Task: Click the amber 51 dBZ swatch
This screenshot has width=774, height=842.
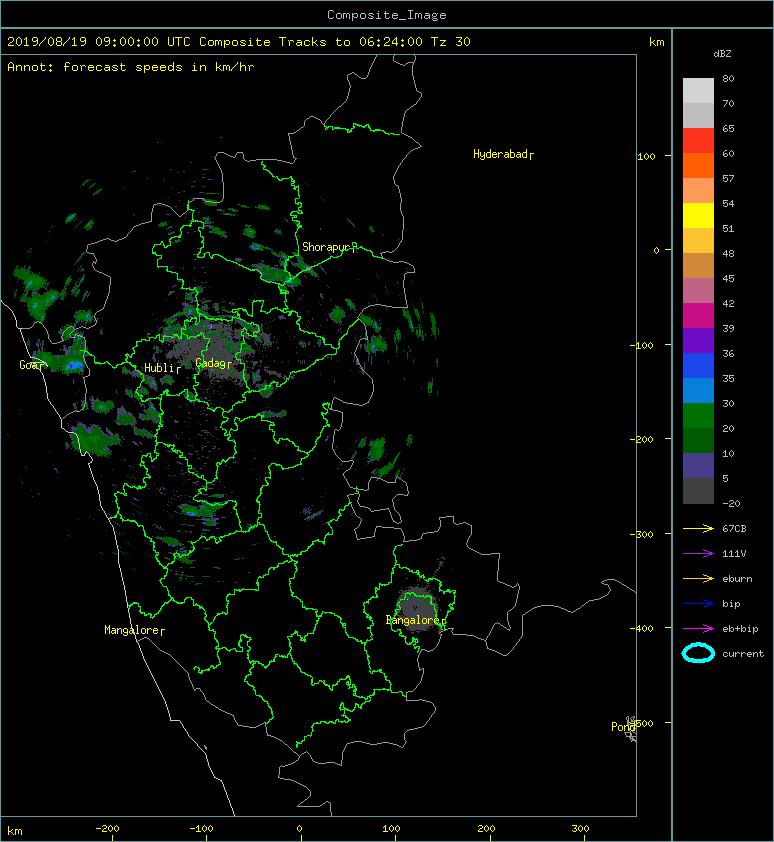Action: pyautogui.click(x=698, y=241)
